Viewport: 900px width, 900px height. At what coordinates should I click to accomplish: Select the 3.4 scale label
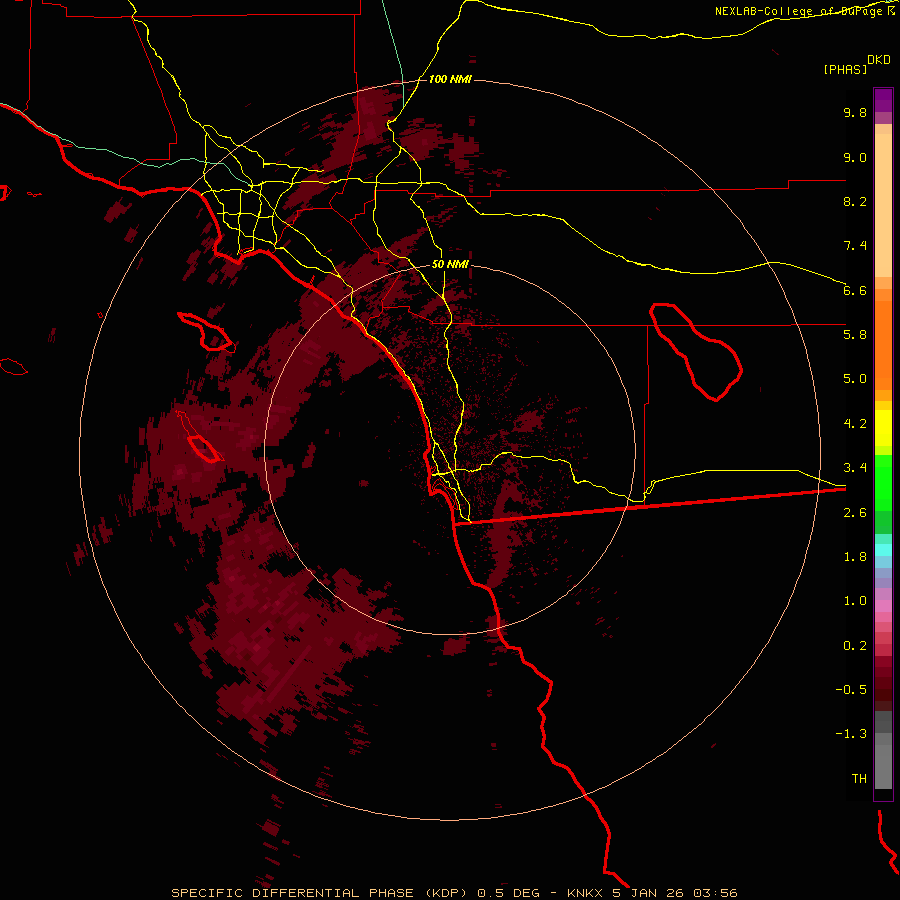pyautogui.click(x=855, y=468)
